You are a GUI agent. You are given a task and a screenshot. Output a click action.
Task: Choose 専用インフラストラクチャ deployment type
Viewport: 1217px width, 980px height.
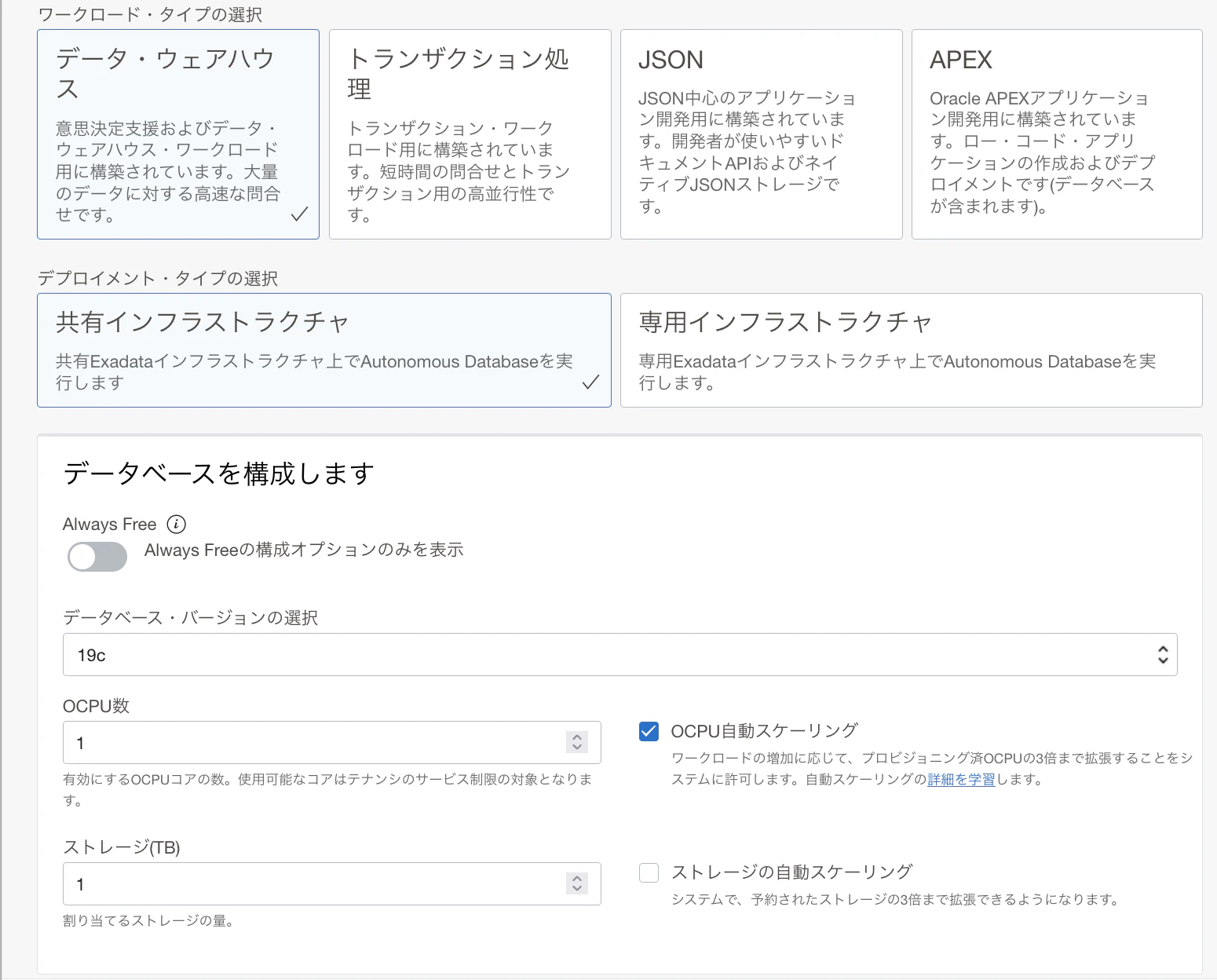pyautogui.click(x=911, y=350)
